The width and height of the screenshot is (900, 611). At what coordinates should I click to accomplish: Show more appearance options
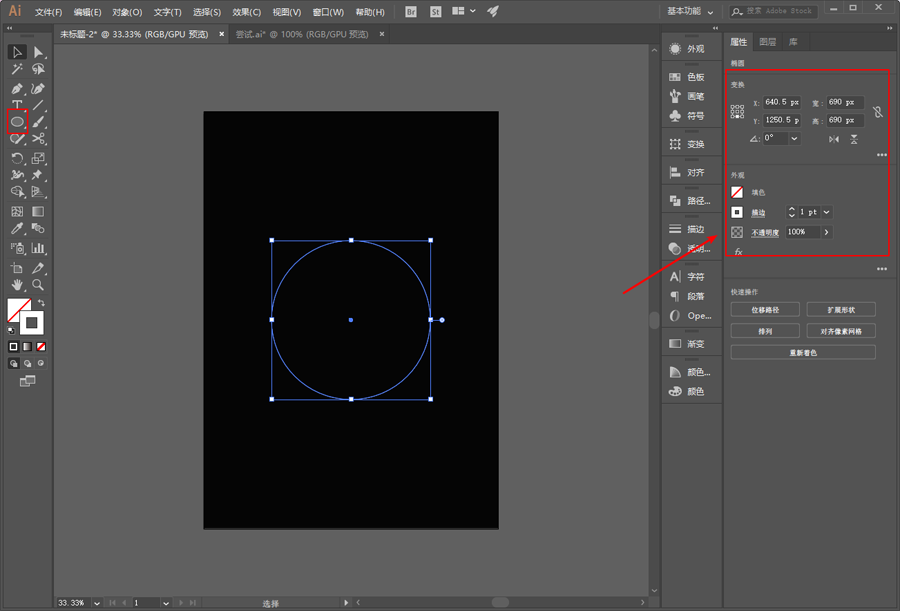[x=882, y=269]
